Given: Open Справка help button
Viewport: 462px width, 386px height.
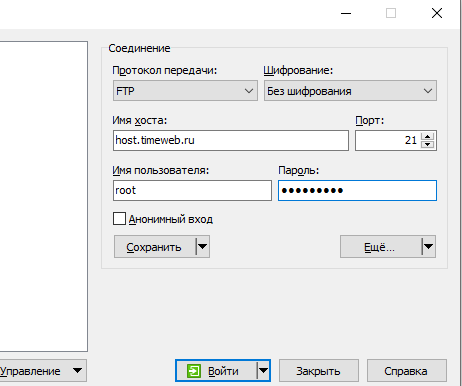Looking at the screenshot, I should tap(407, 371).
